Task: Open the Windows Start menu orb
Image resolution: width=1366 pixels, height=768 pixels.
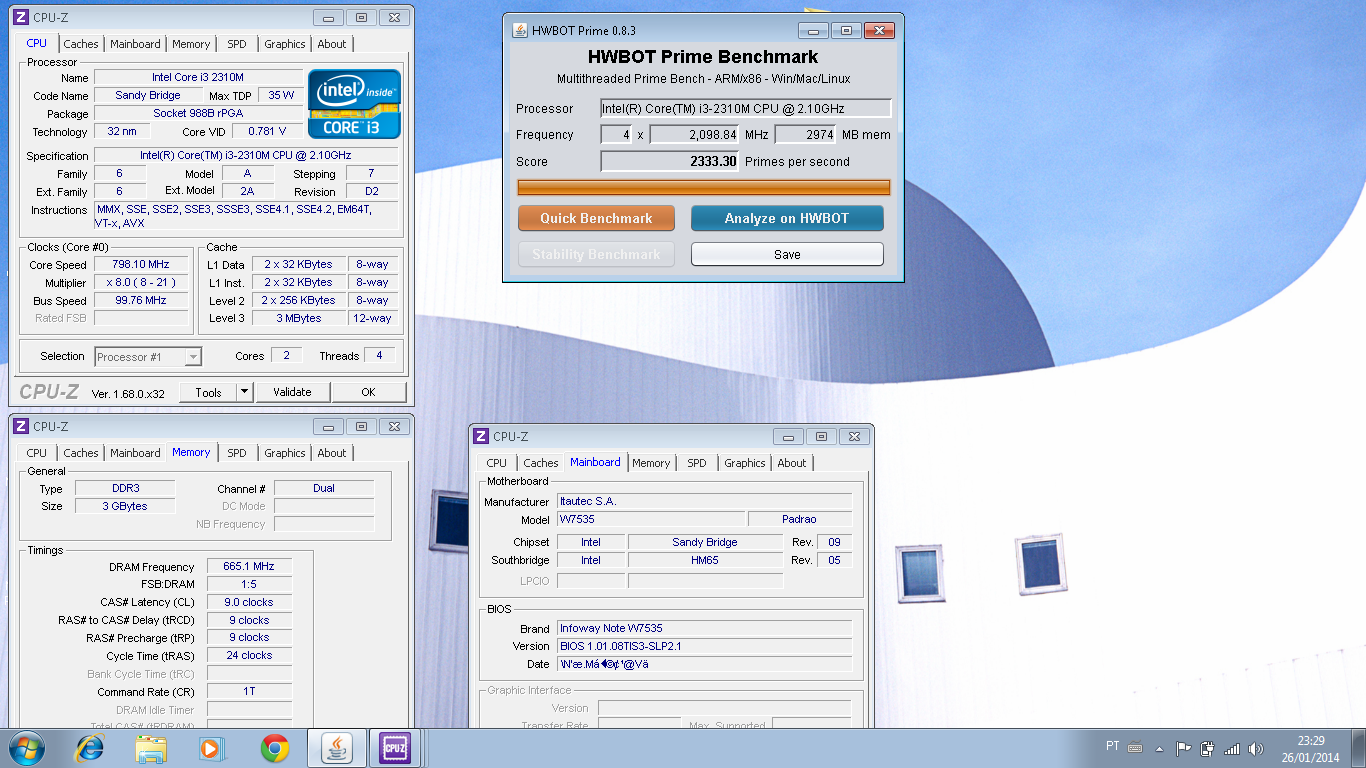Action: (26, 747)
